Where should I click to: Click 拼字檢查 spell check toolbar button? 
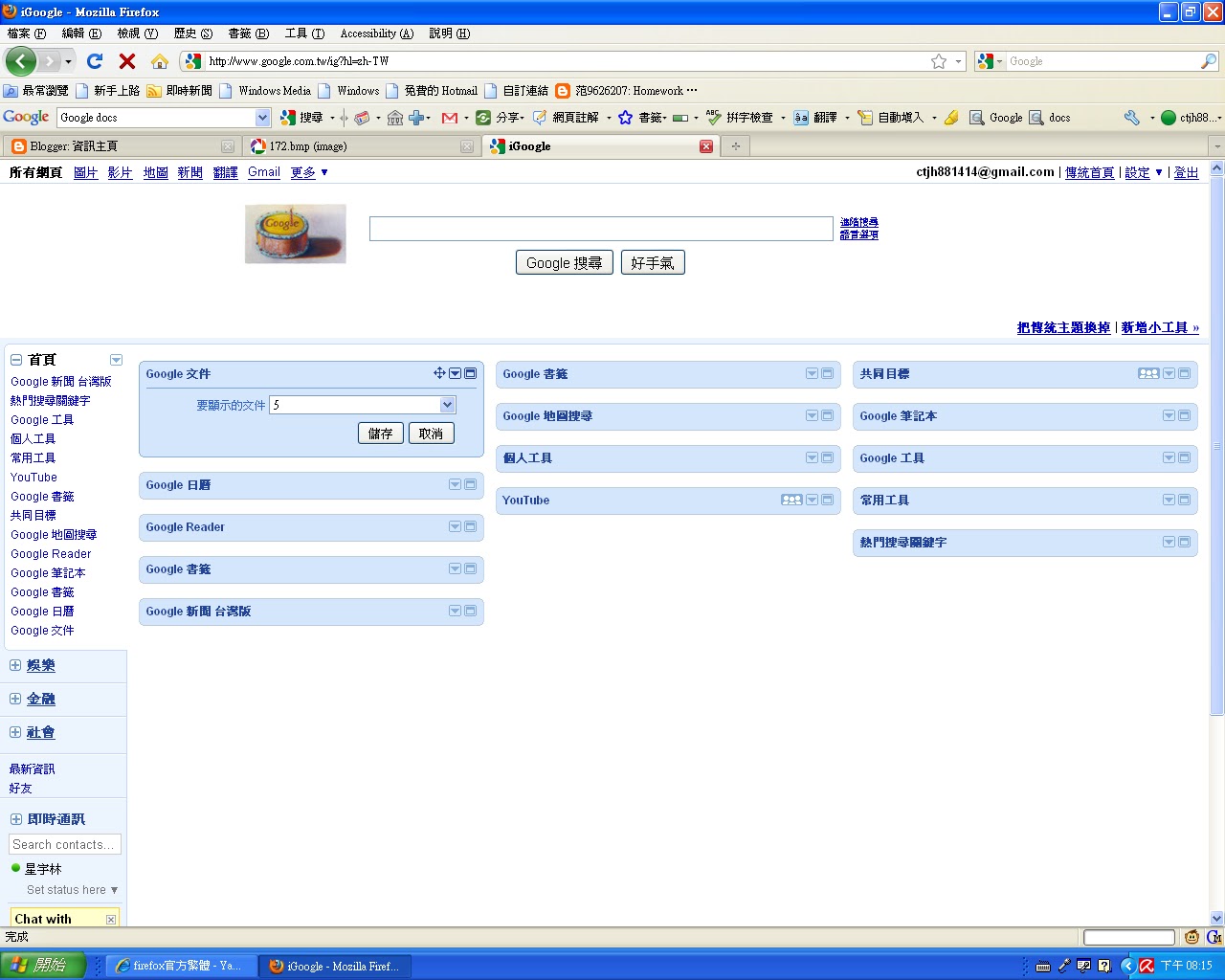739,118
